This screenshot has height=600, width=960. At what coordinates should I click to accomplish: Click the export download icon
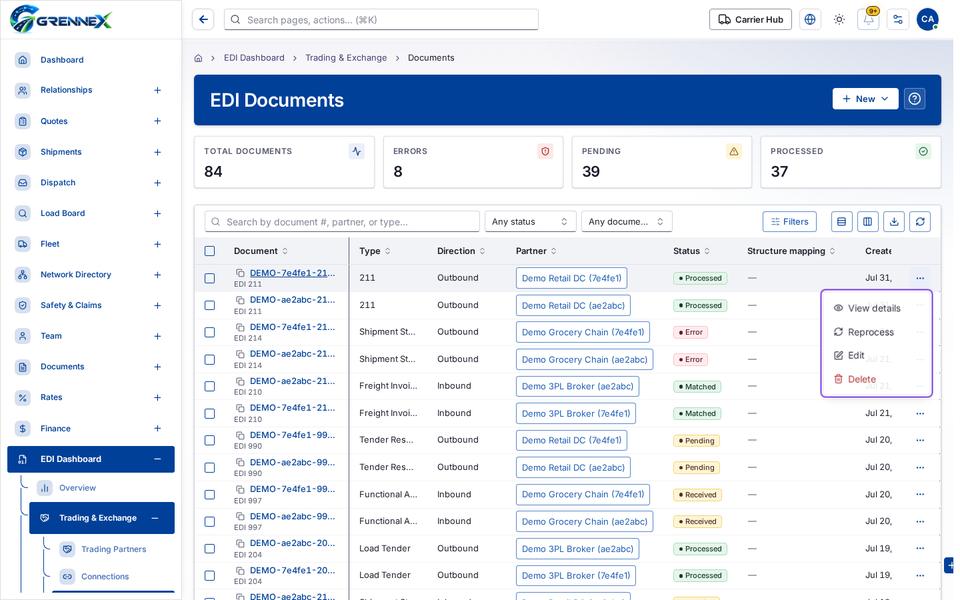894,222
